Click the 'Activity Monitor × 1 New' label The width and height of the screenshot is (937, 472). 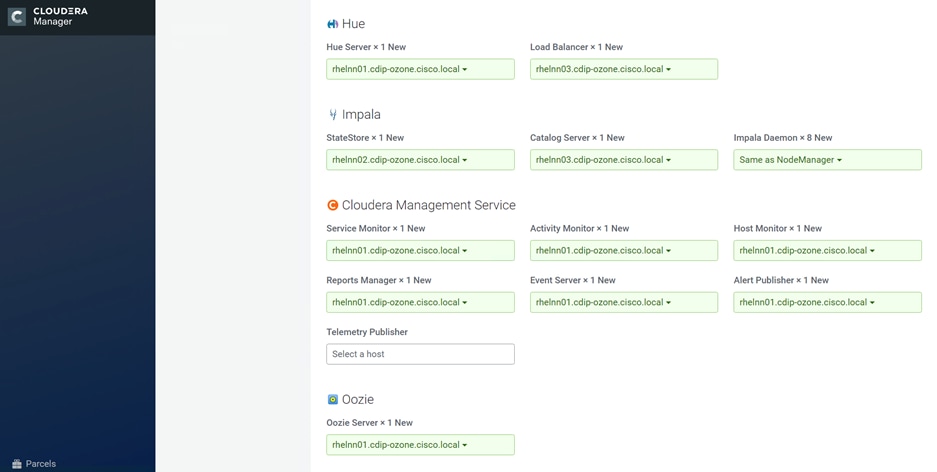[580, 228]
